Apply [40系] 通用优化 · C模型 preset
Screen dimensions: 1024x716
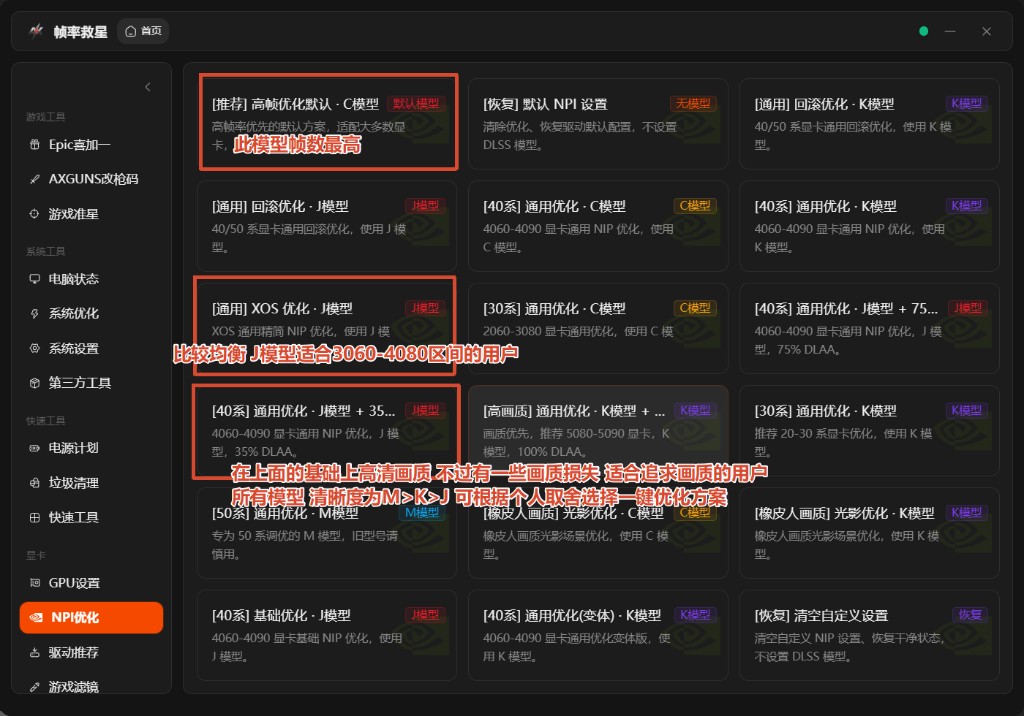598,226
